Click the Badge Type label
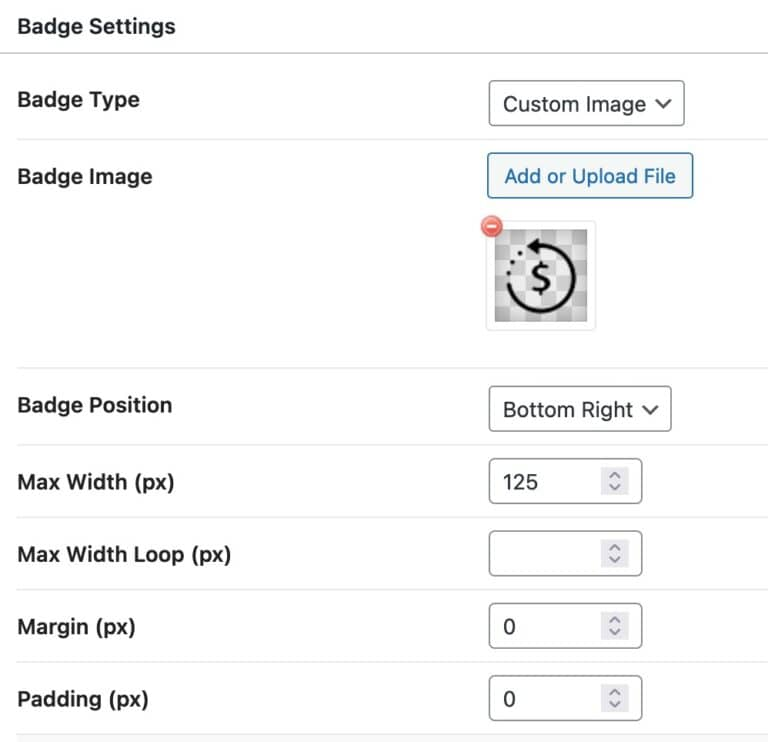The image size is (768, 742). (79, 100)
